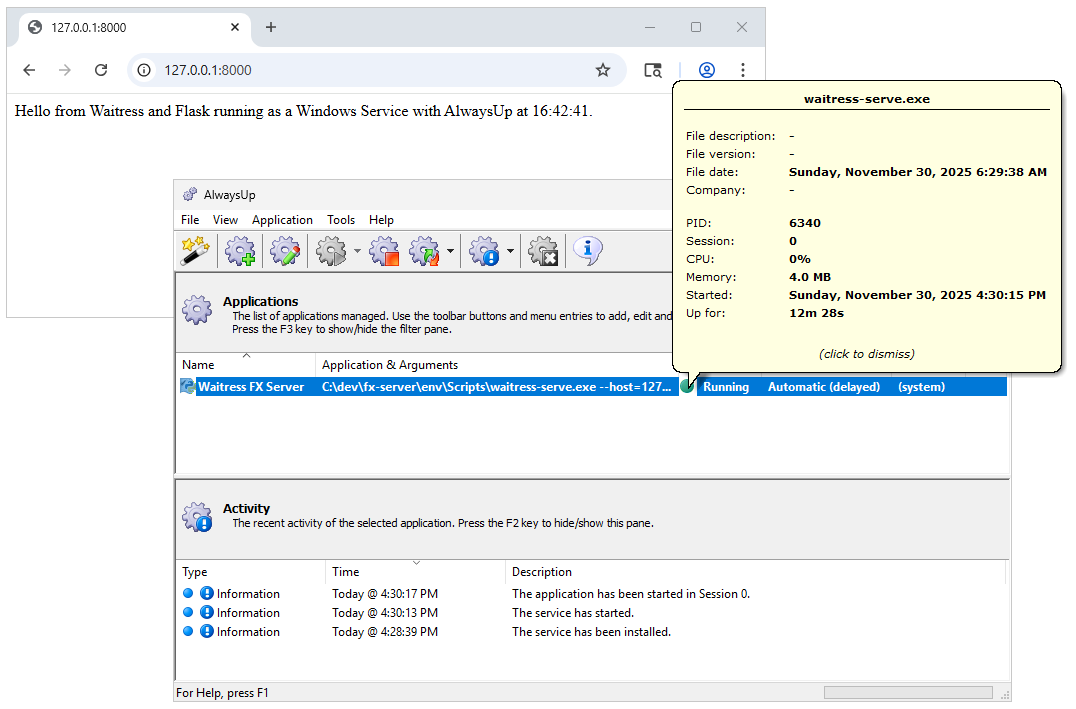Click the Edit Application pencil gear icon
Viewport: 1076px width, 709px height.
coord(285,251)
